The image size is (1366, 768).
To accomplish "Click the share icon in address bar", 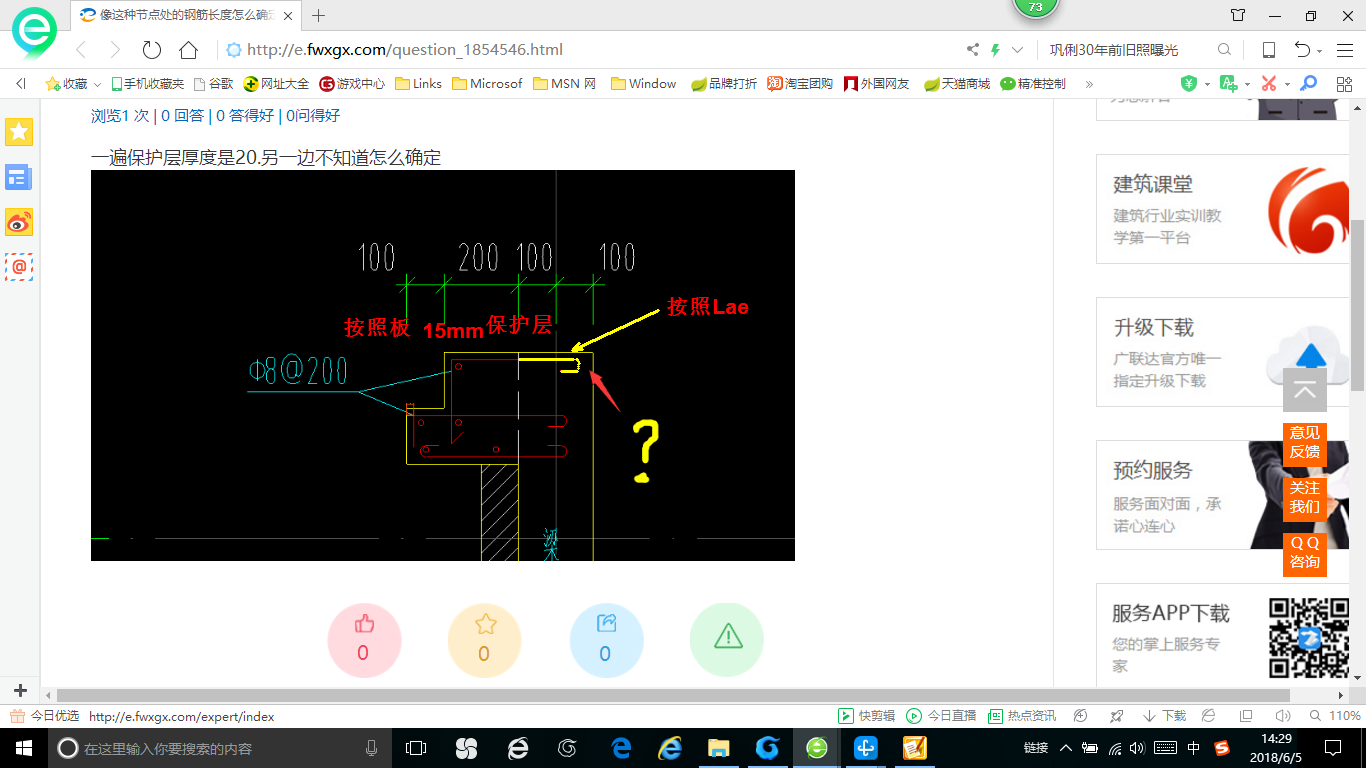I will tap(972, 50).
